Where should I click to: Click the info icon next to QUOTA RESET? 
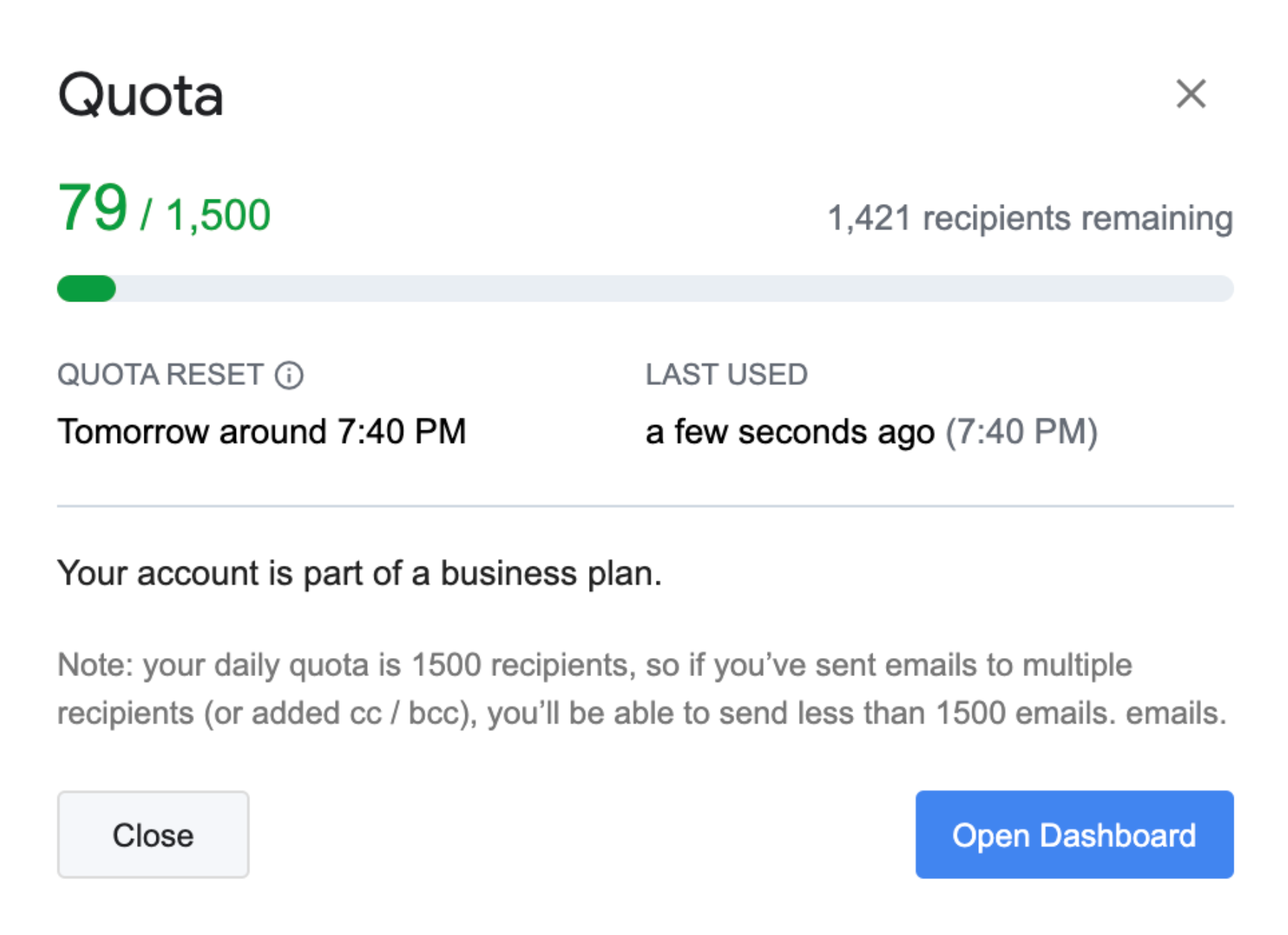point(289,374)
